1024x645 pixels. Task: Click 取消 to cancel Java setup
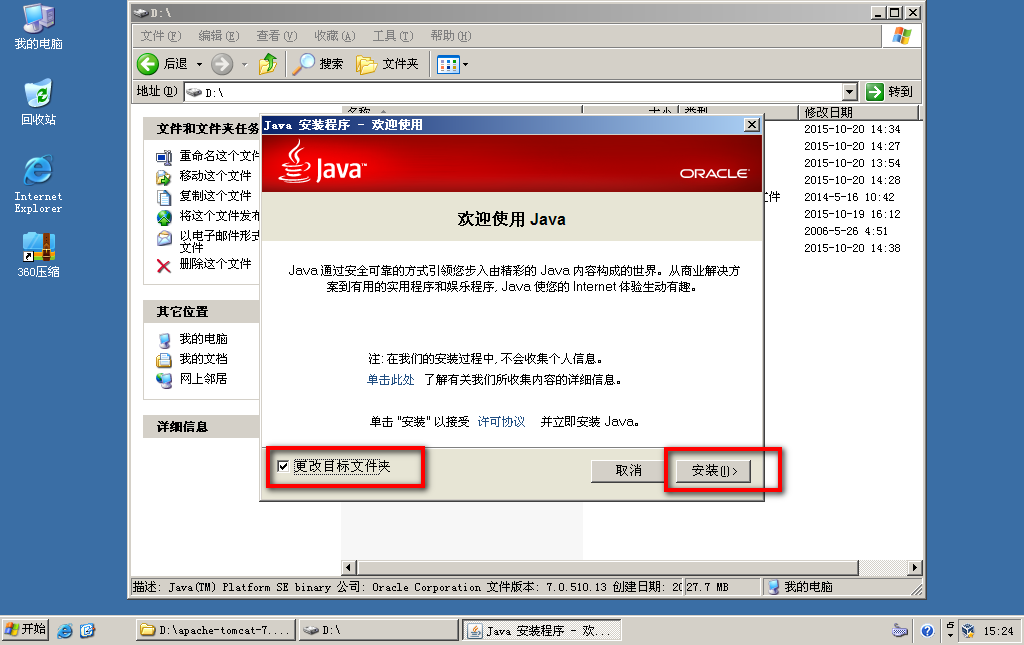628,471
